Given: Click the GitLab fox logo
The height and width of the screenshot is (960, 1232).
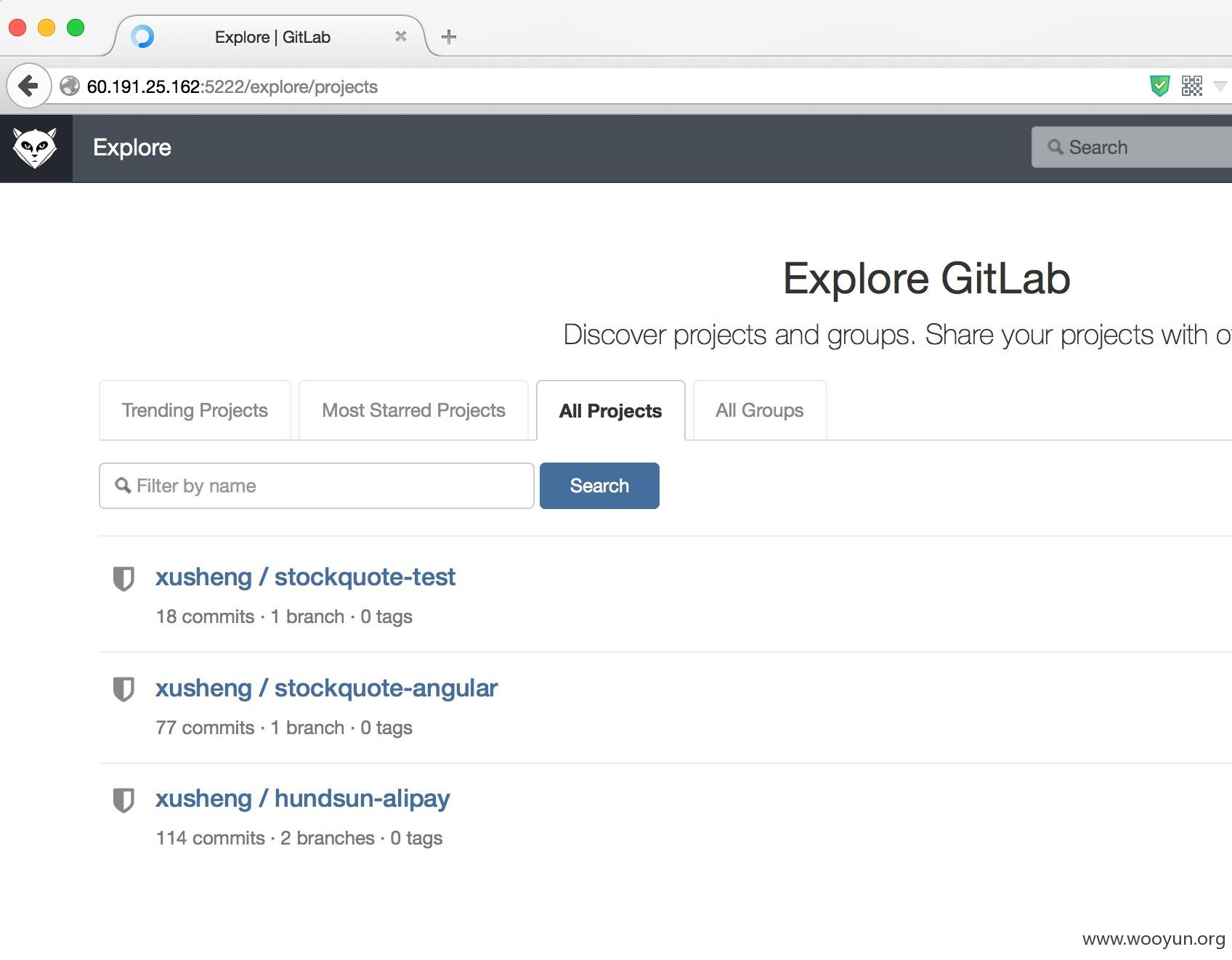Looking at the screenshot, I should [35, 148].
